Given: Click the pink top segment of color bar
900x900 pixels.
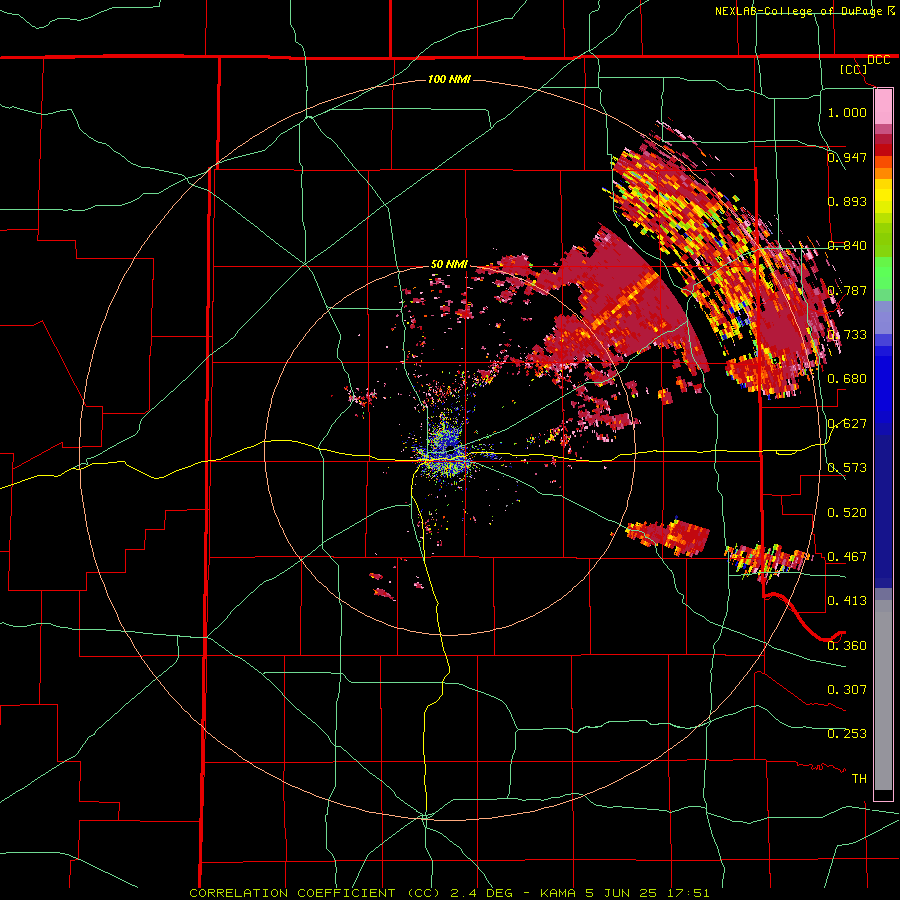Looking at the screenshot, I should [x=883, y=106].
